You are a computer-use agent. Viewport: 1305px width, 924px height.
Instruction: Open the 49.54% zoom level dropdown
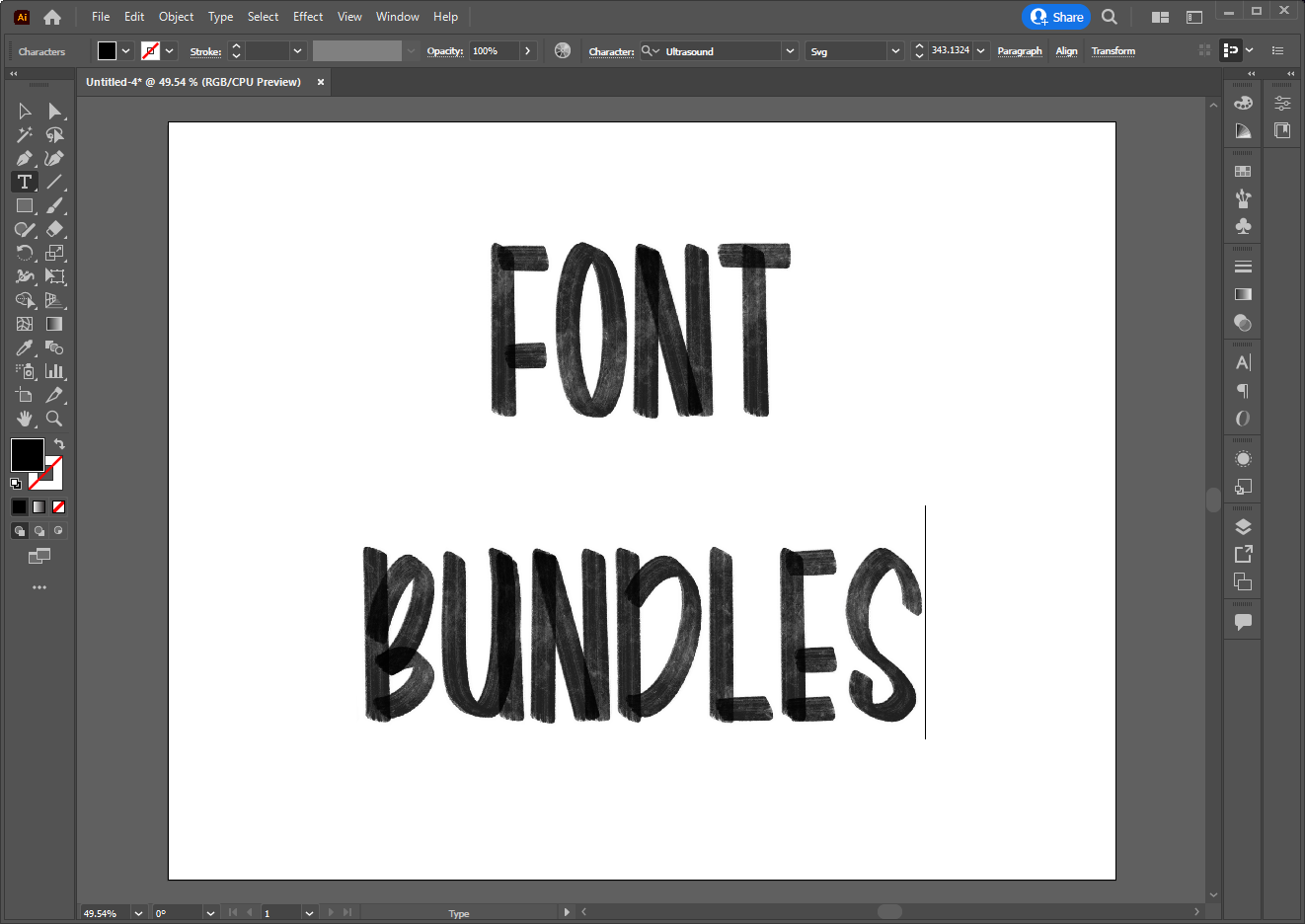tap(138, 913)
